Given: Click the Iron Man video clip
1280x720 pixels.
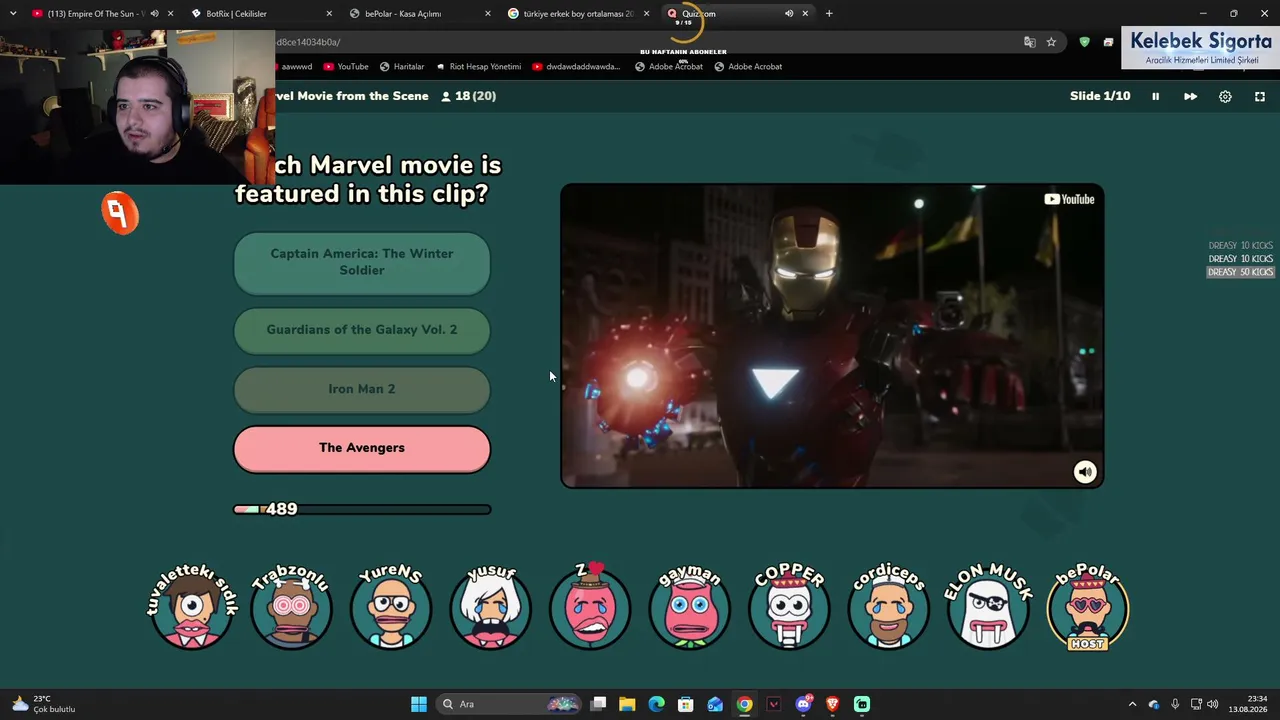Looking at the screenshot, I should pos(832,335).
